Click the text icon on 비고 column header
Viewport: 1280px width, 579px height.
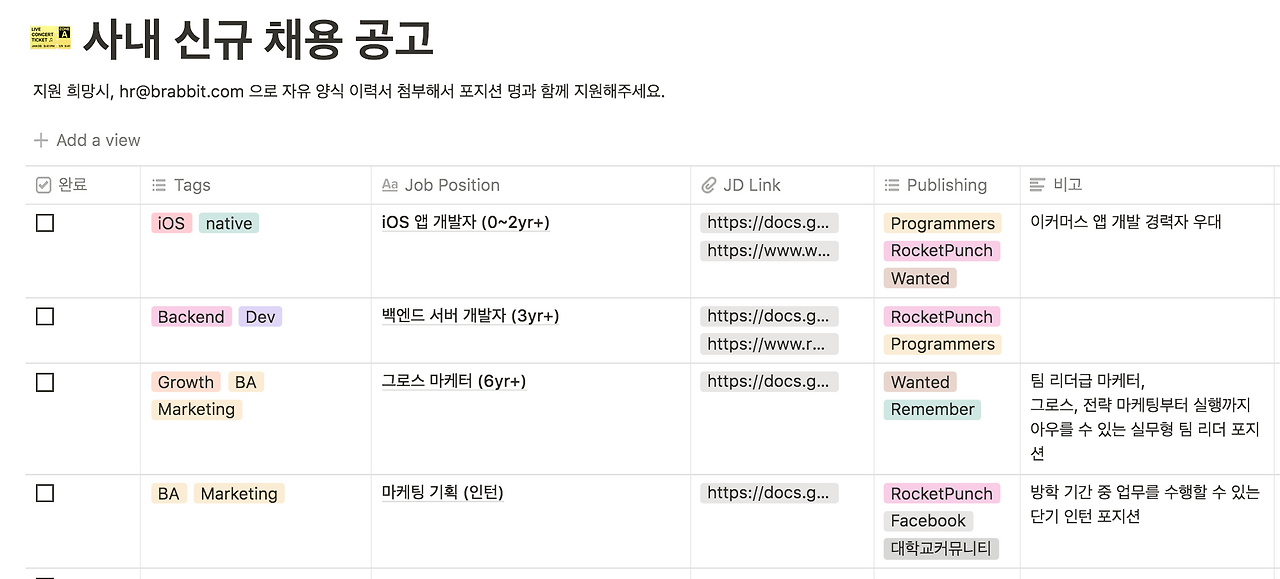coord(1038,183)
